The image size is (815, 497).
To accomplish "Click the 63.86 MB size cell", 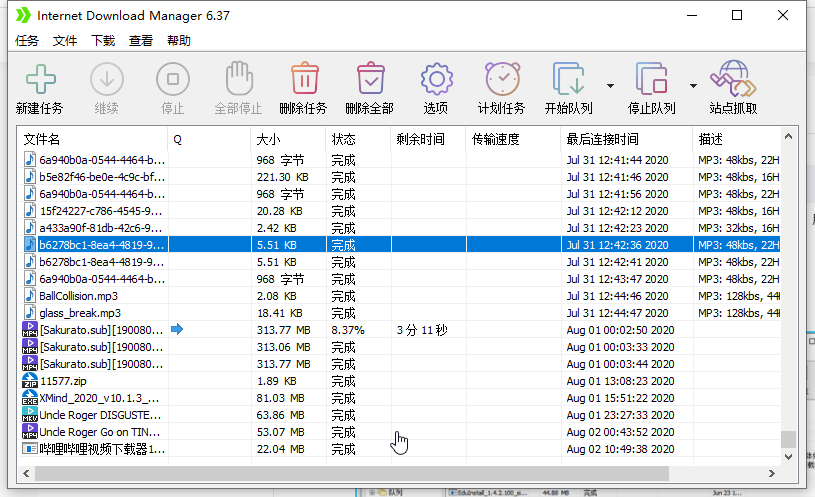I will click(281, 415).
